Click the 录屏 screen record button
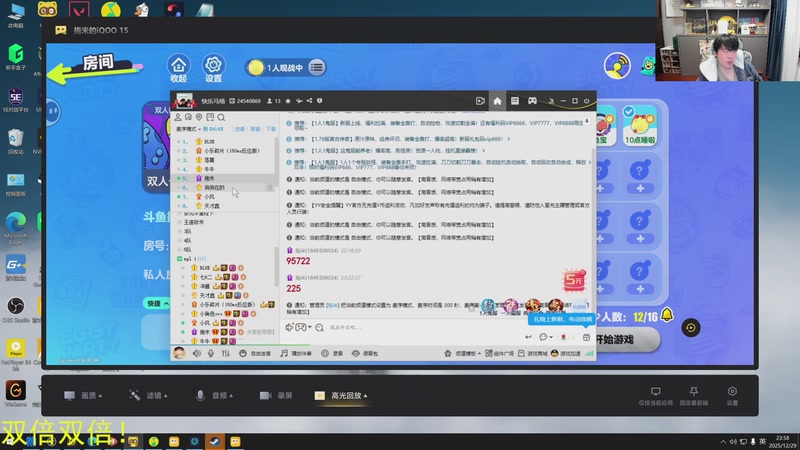Viewport: 800px width, 450px height. [x=276, y=395]
